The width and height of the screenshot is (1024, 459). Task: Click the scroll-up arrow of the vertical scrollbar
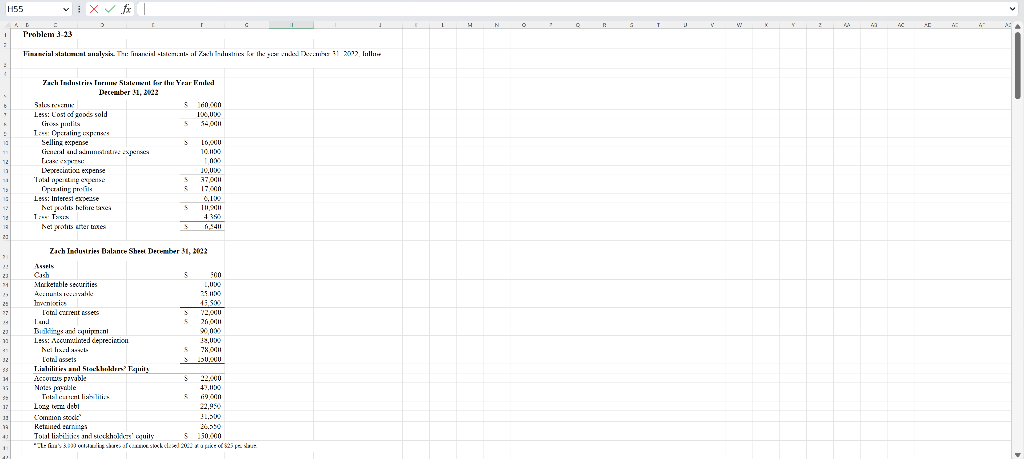(x=1018, y=25)
